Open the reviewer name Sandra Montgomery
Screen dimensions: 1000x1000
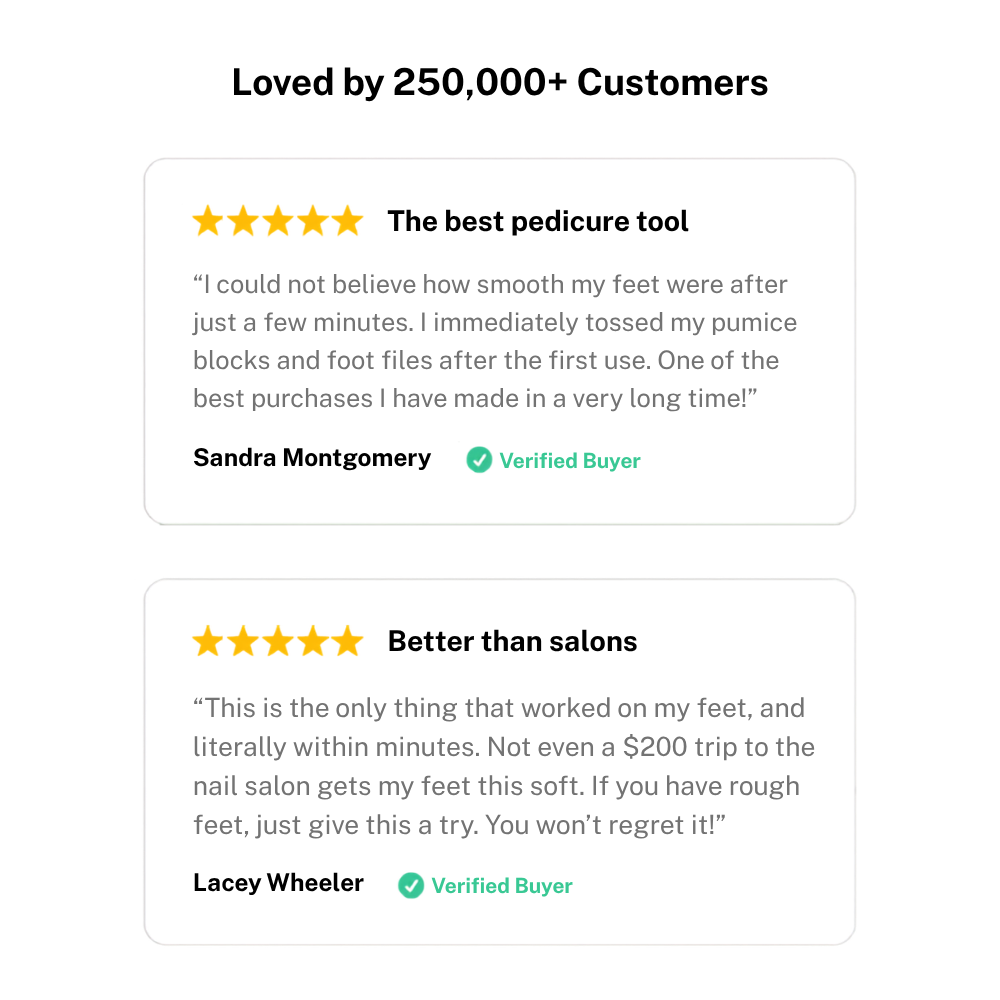pyautogui.click(x=312, y=458)
